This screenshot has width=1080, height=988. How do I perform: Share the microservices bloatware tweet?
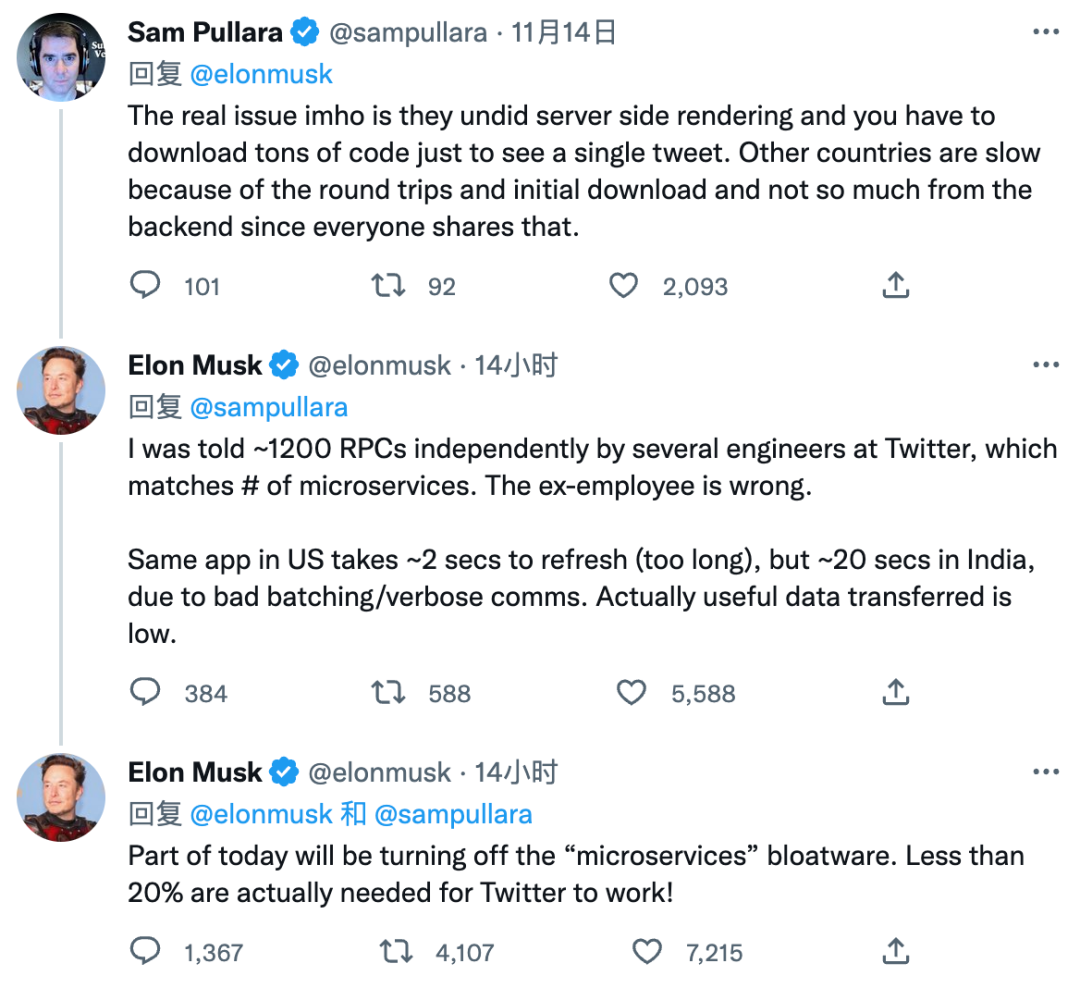(x=896, y=950)
